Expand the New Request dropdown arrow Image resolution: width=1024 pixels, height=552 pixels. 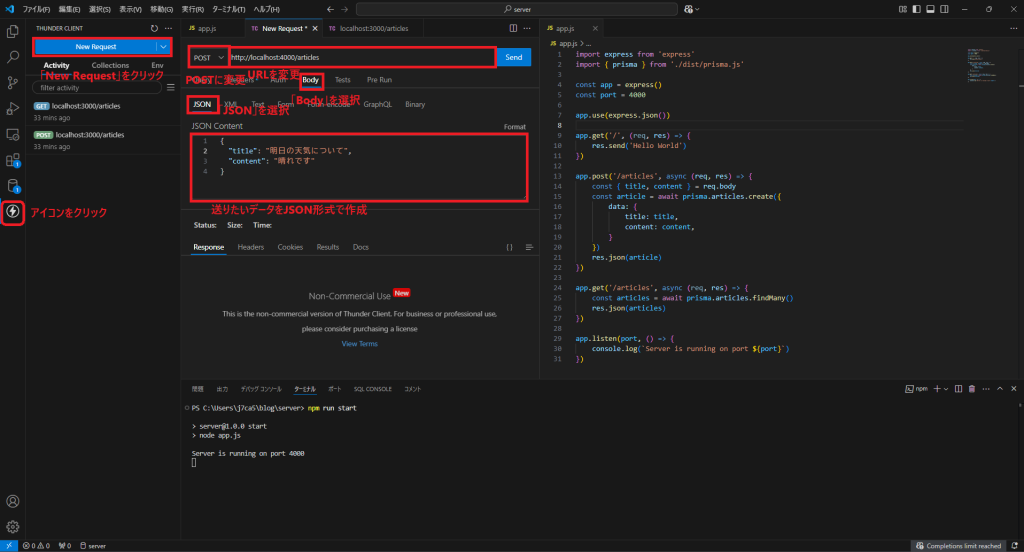(163, 46)
